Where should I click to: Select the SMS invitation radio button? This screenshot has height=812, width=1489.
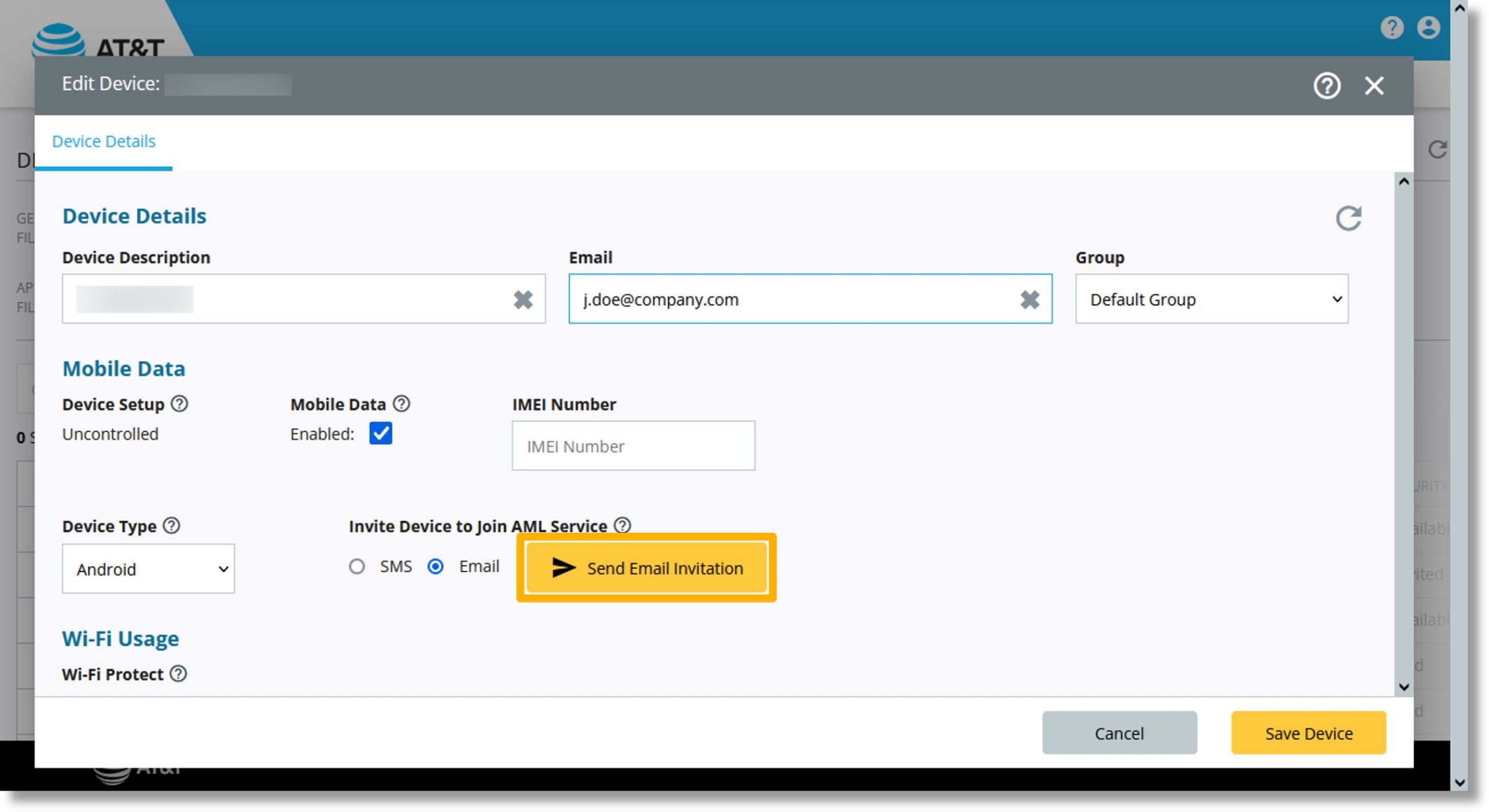[x=357, y=567]
